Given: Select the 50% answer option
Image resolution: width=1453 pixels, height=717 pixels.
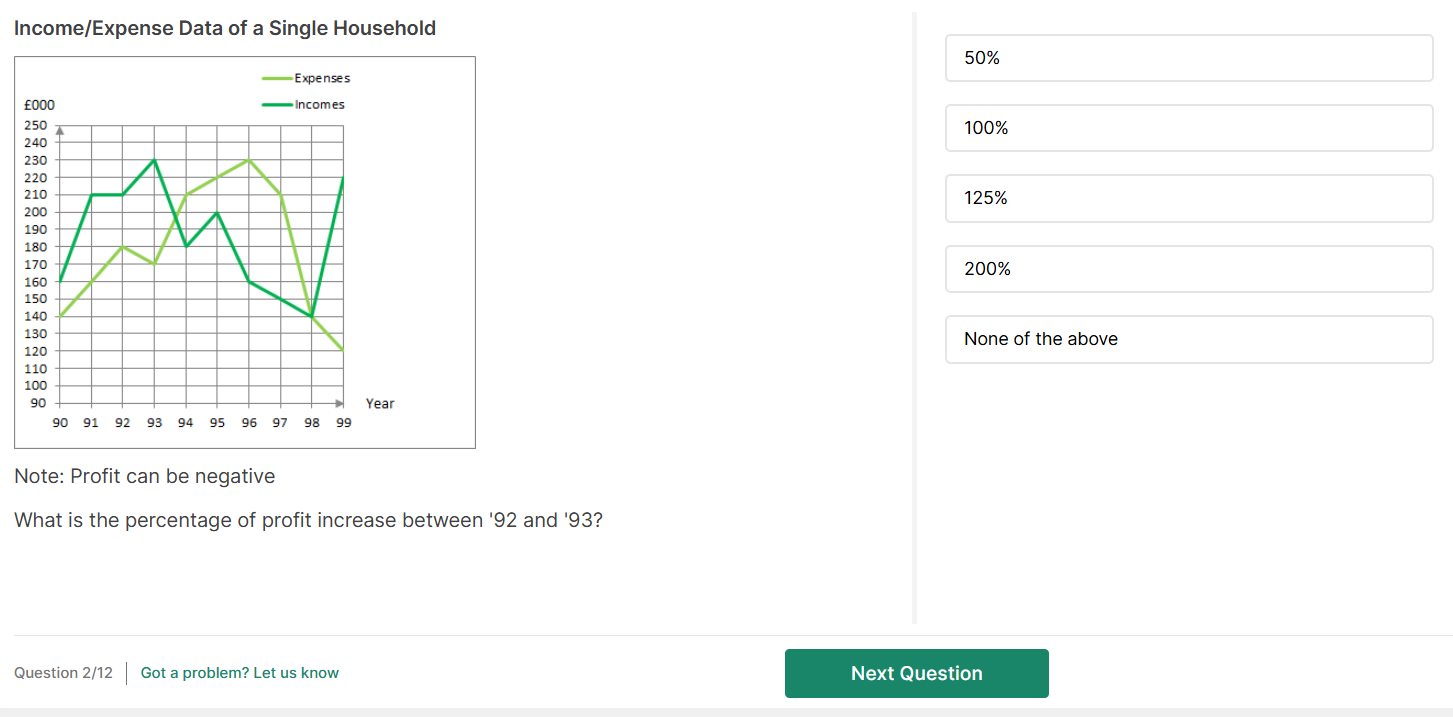Looking at the screenshot, I should (1188, 58).
